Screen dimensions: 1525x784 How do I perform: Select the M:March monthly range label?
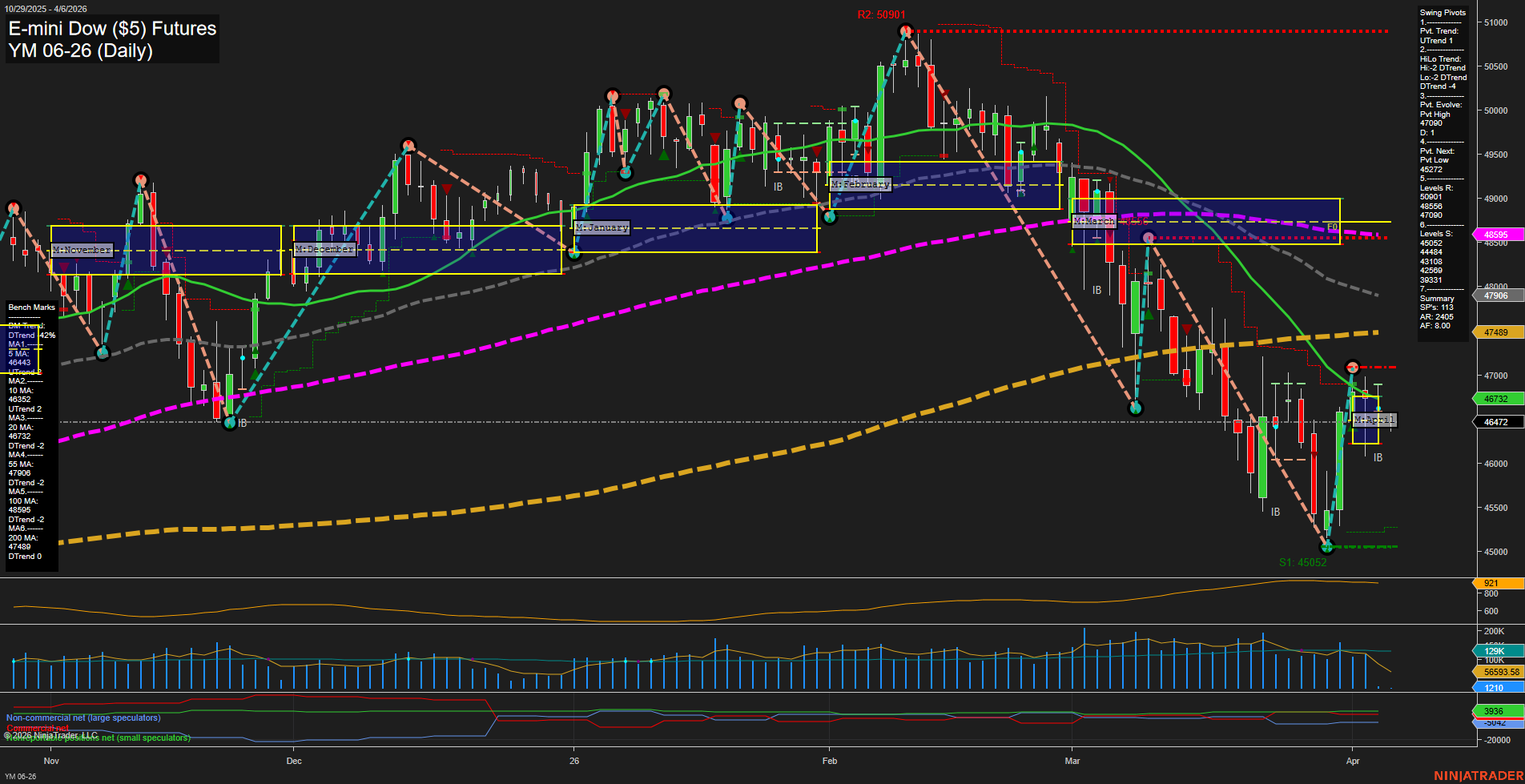click(1093, 221)
